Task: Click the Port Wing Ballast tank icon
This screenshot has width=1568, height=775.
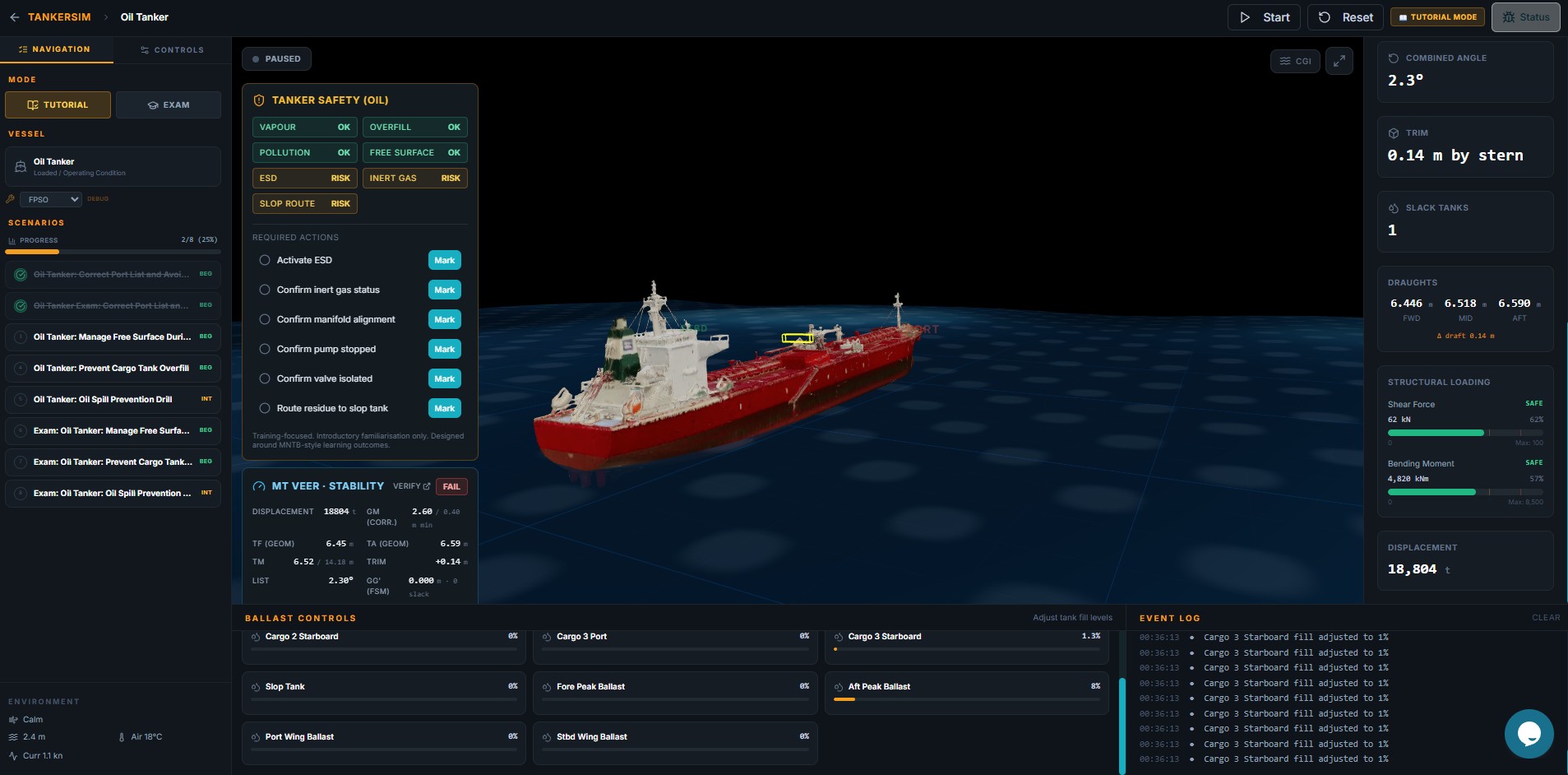Action: click(256, 737)
